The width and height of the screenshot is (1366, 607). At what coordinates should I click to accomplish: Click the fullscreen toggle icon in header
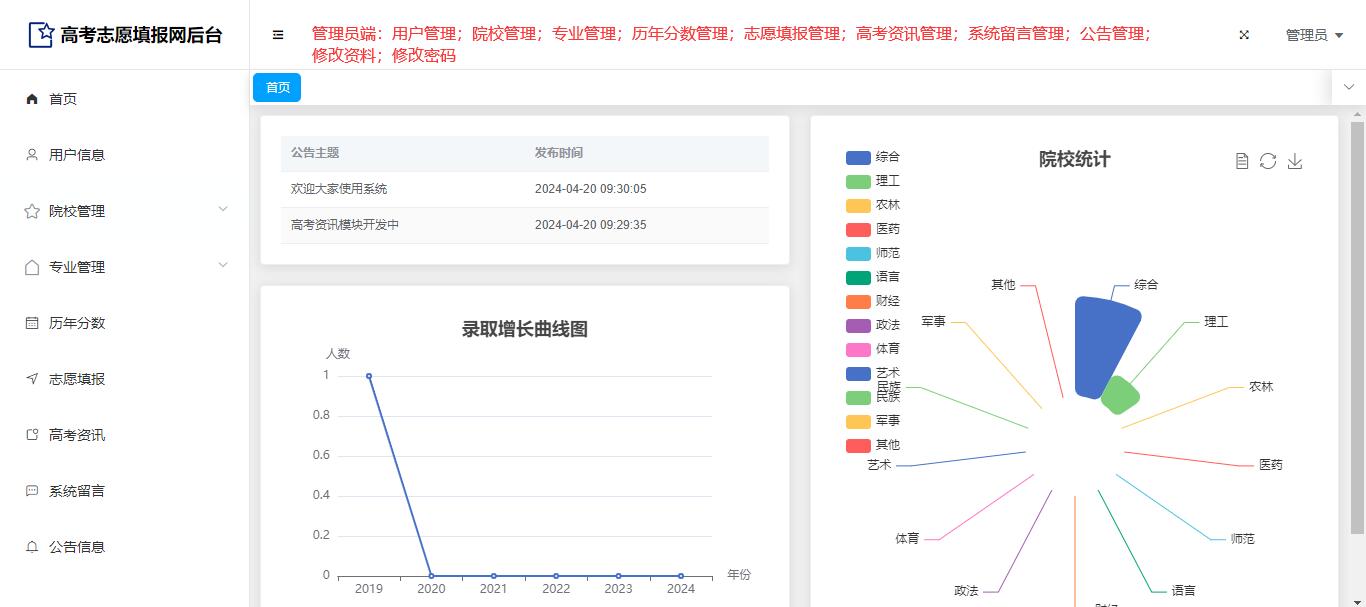pyautogui.click(x=1244, y=35)
